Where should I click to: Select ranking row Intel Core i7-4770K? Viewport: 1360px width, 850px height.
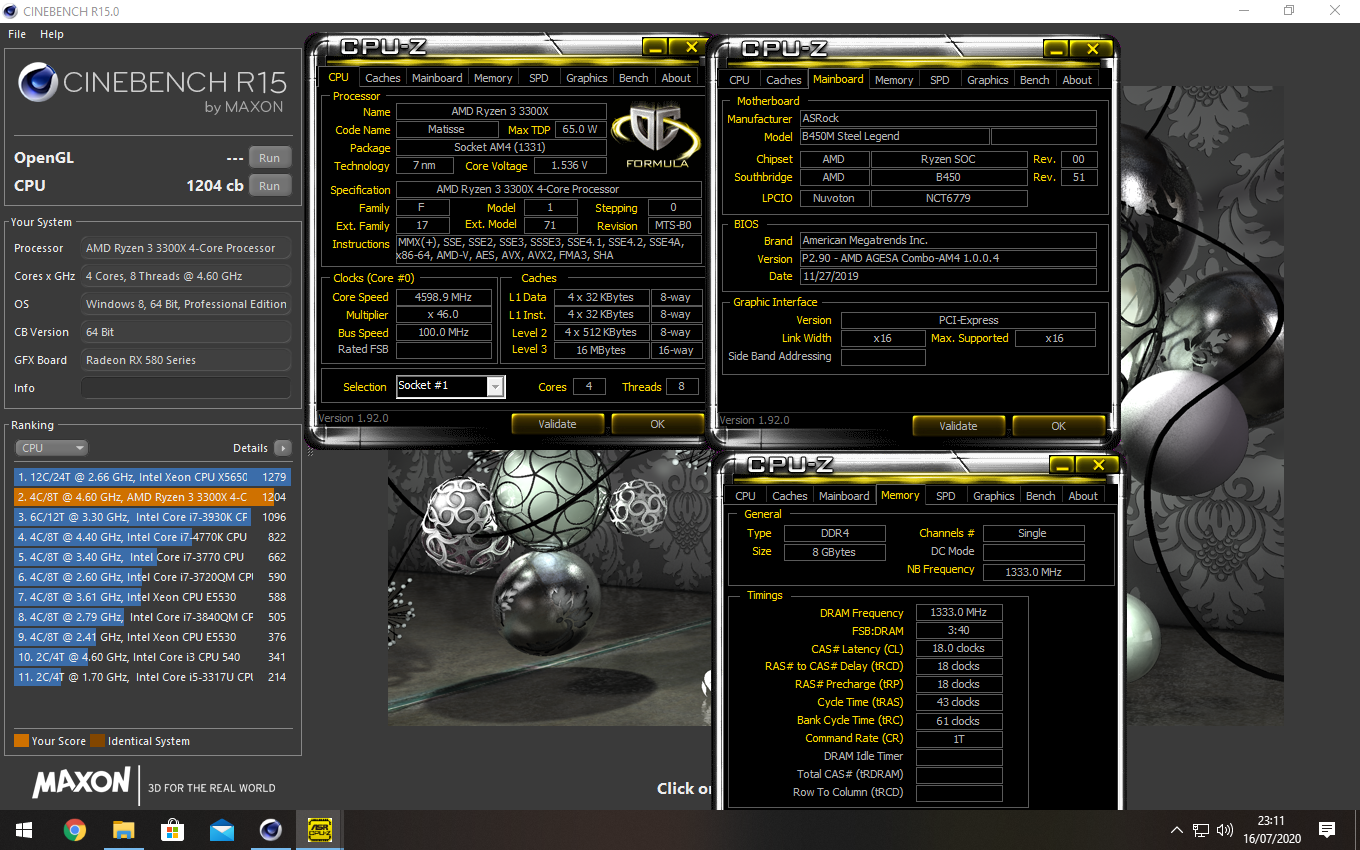point(151,537)
